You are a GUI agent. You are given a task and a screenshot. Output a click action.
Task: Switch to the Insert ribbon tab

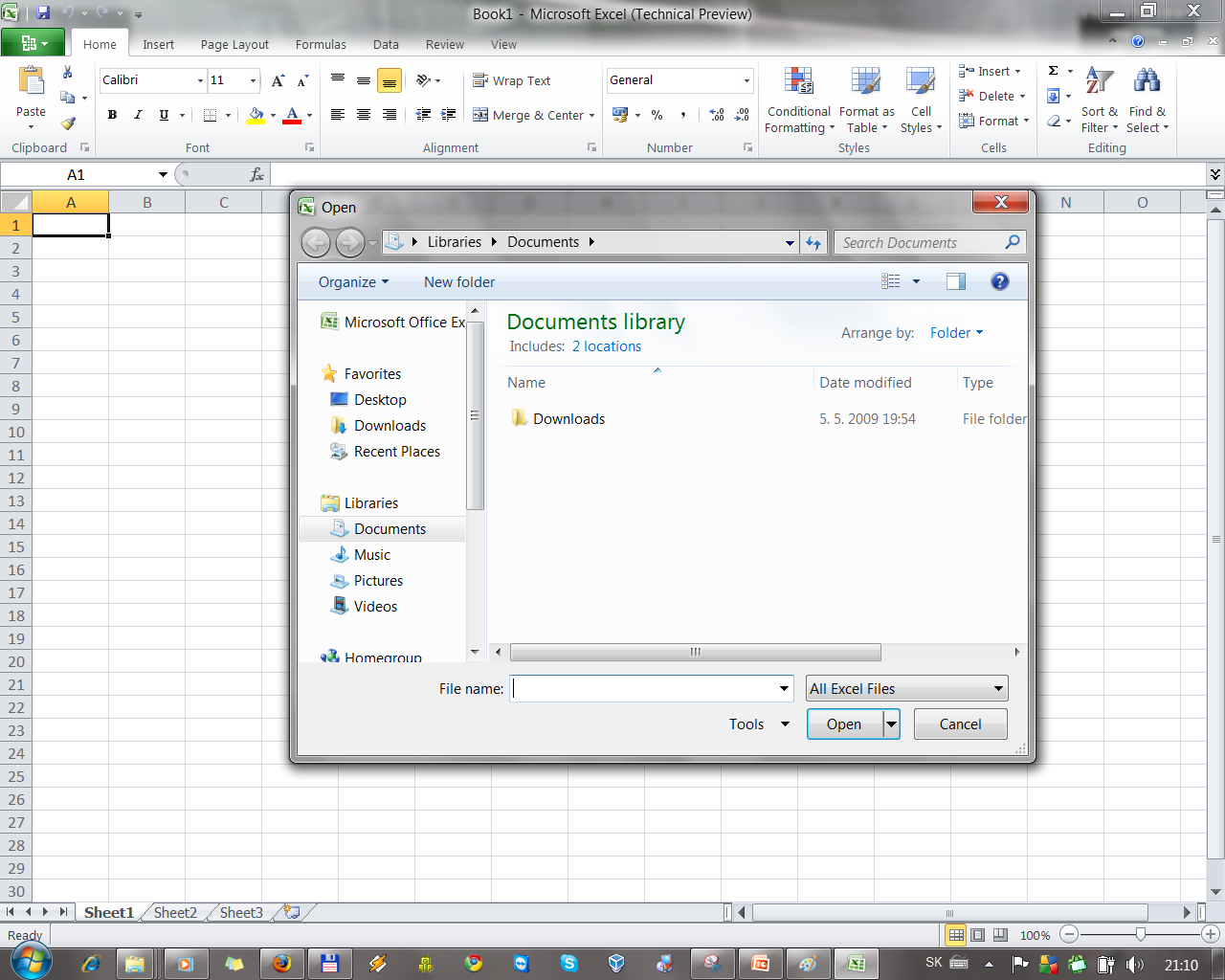158,44
